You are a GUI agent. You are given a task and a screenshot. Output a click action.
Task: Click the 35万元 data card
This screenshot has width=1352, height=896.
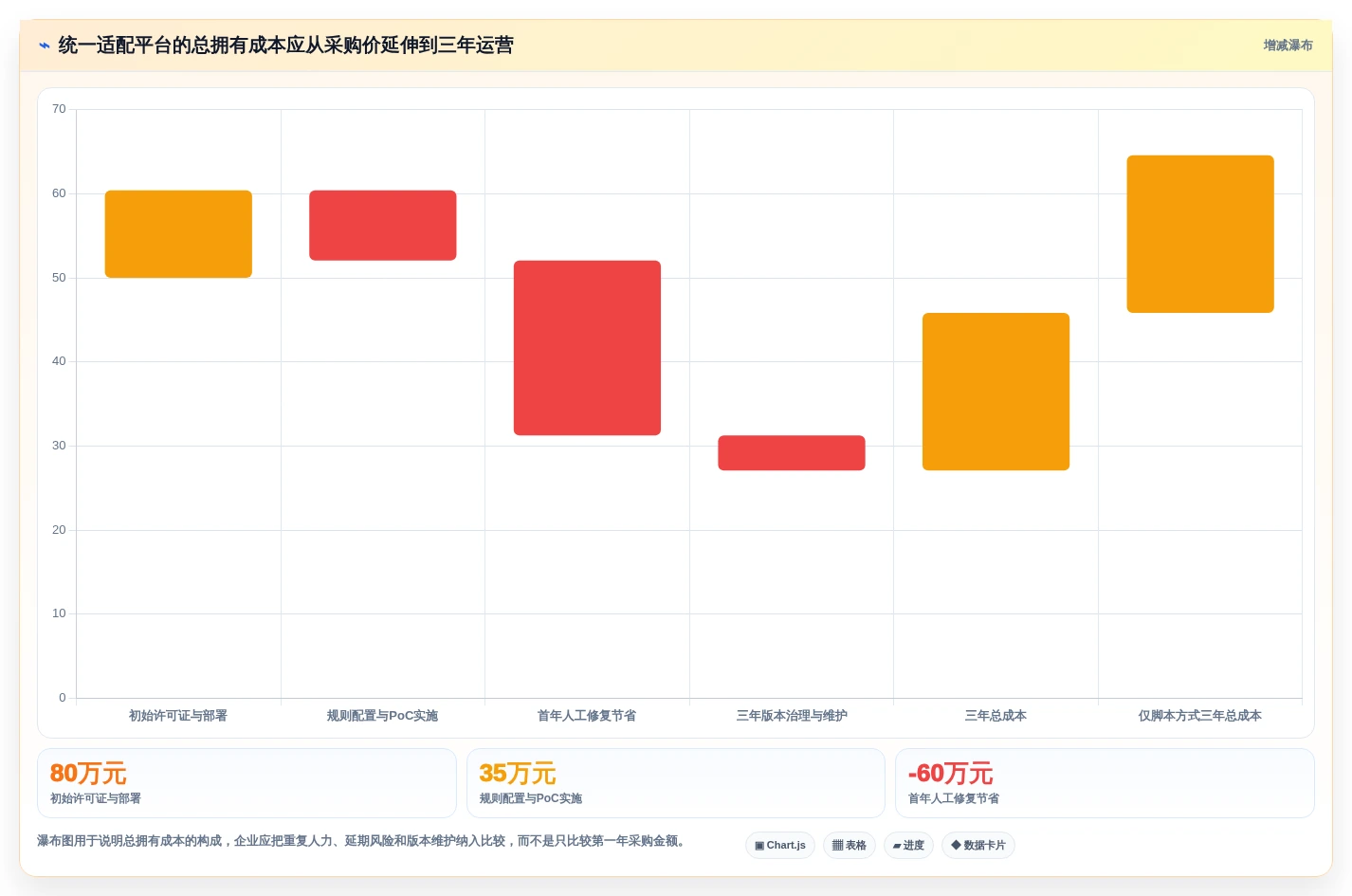(x=676, y=783)
